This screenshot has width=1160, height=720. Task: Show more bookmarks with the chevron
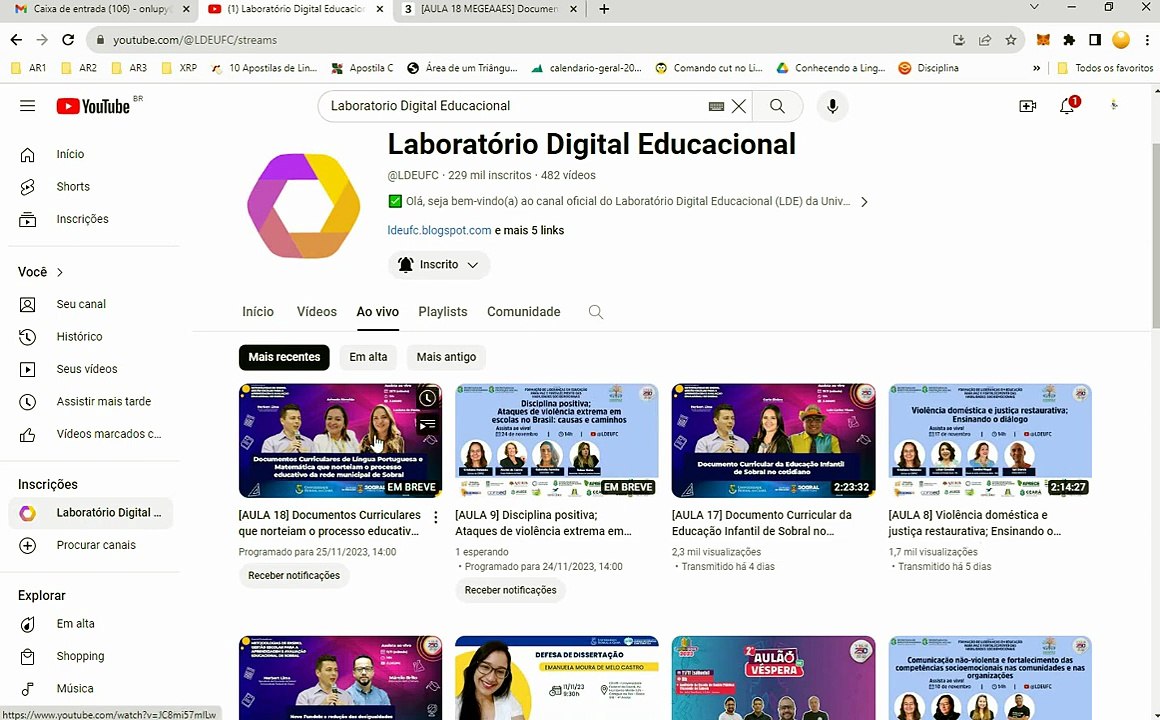tap(1036, 68)
